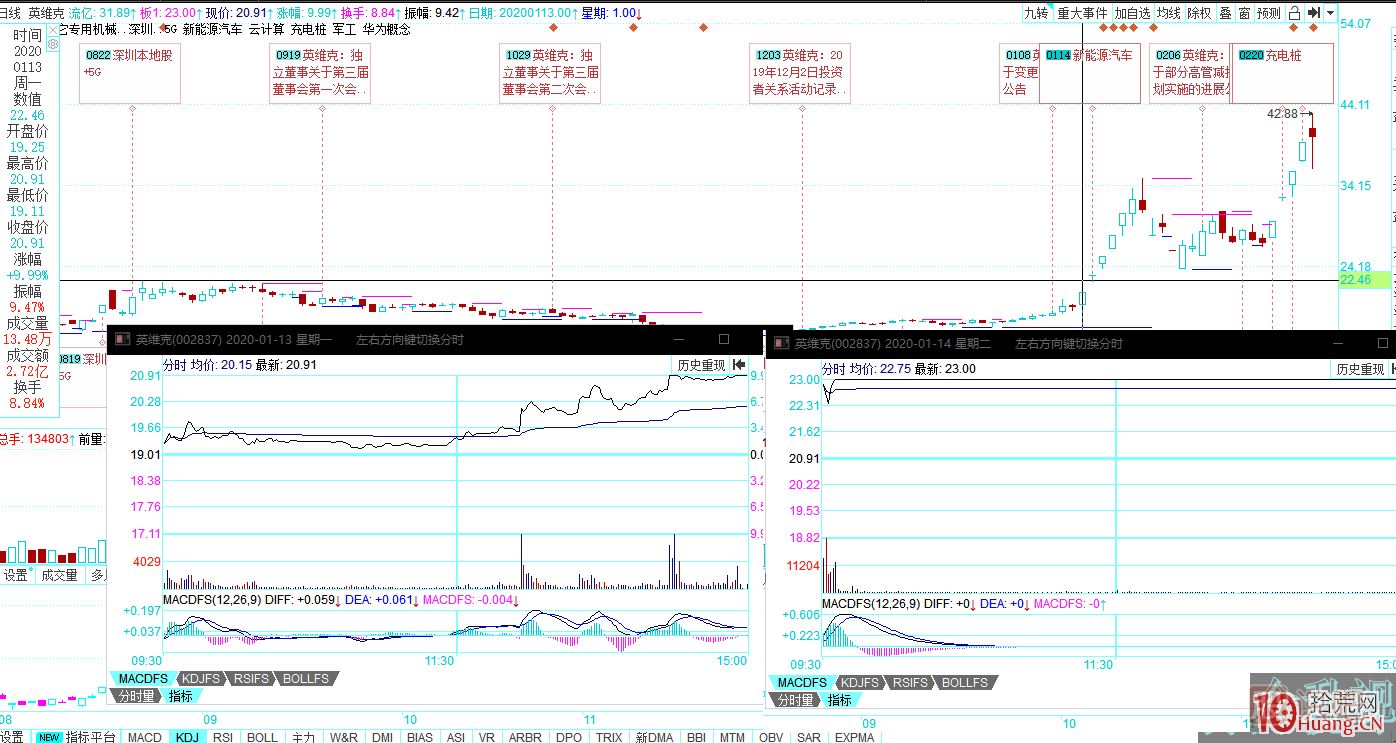1396x743 pixels.
Task: Open the 0114 新能源汽车 event note
Action: click(1090, 56)
